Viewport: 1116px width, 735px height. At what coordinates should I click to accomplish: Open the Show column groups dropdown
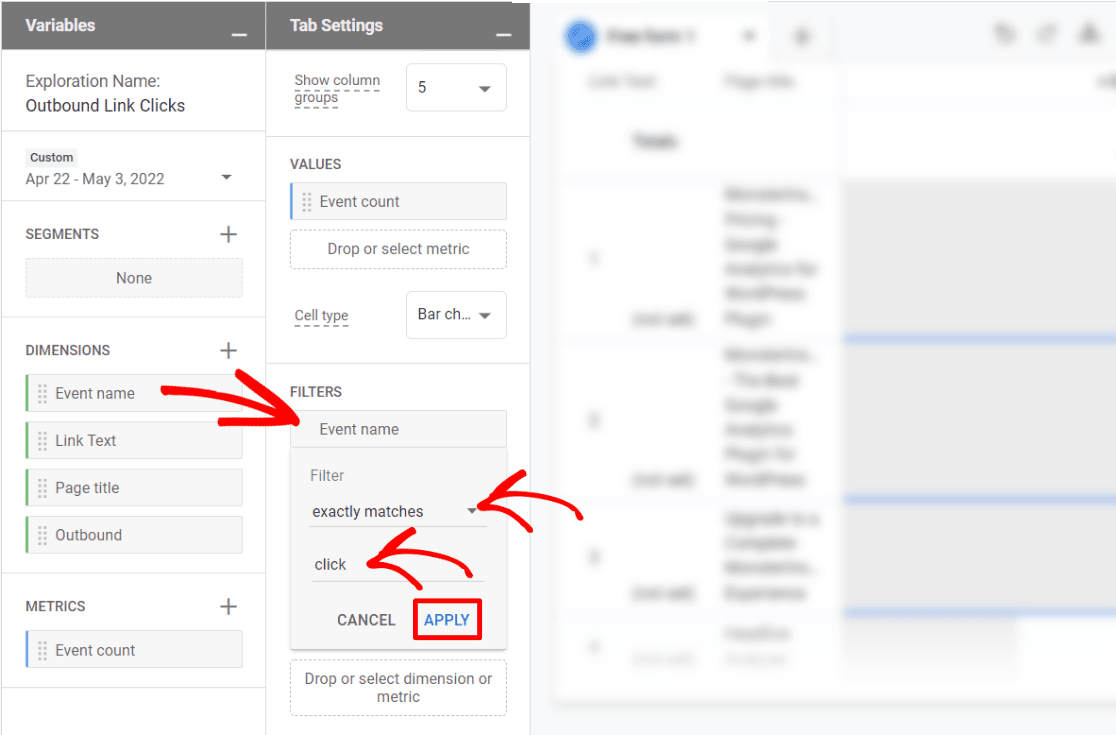[456, 88]
